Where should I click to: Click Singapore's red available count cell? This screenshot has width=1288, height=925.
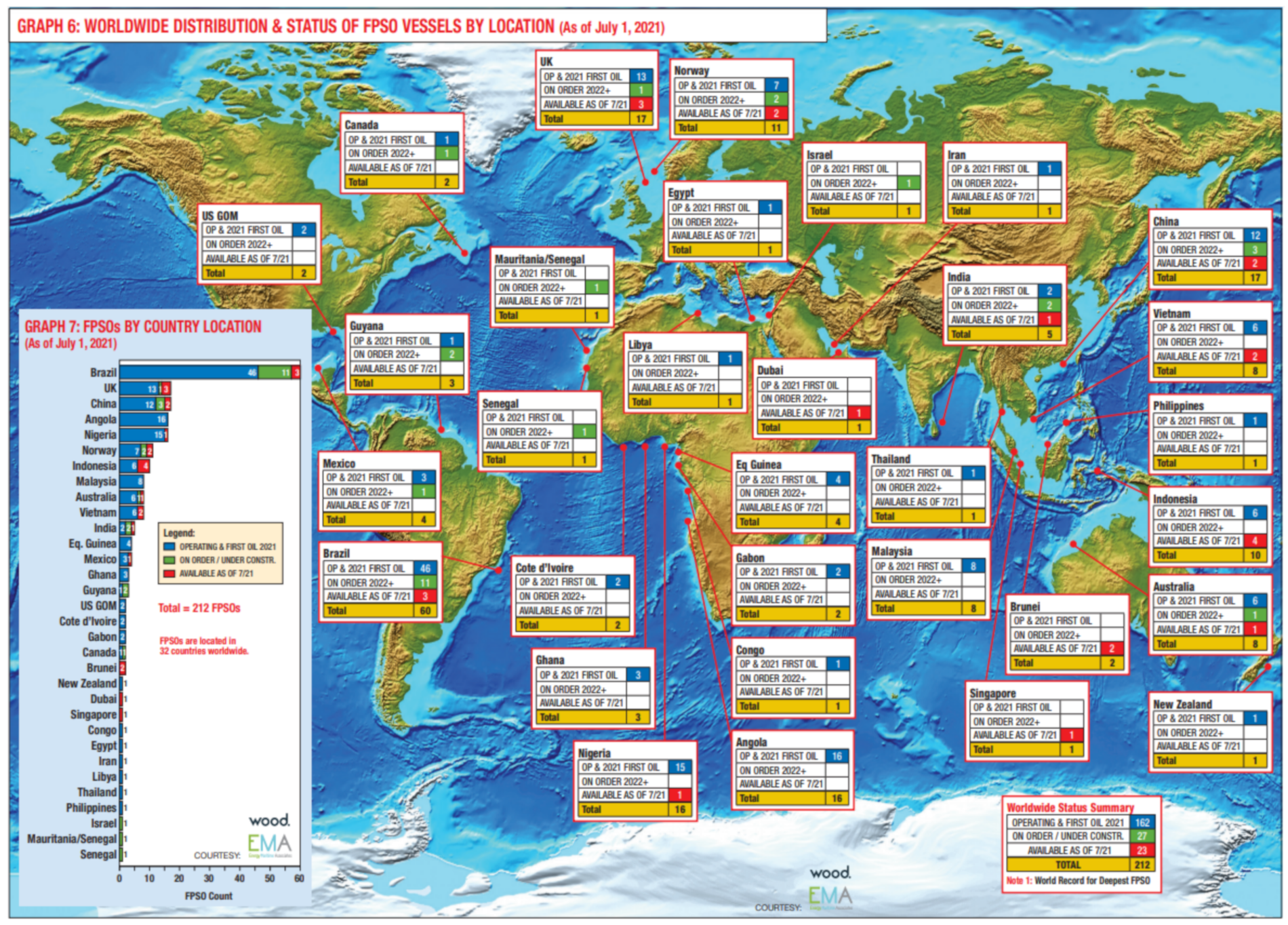pos(1071,735)
